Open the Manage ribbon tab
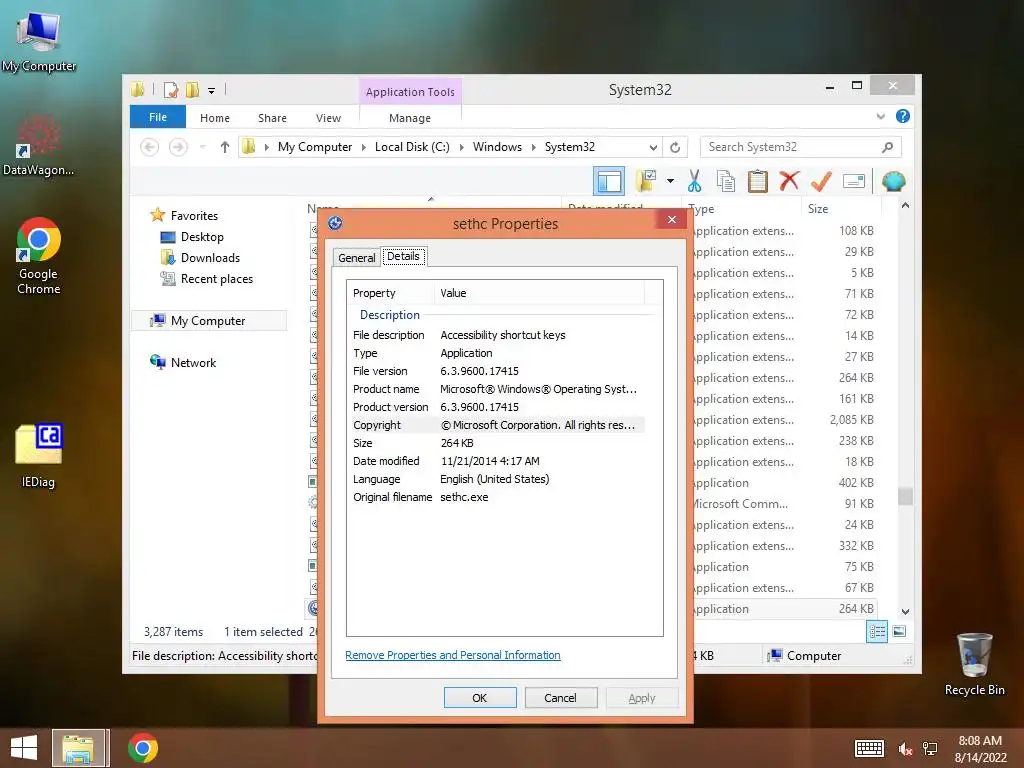The image size is (1024, 768). click(x=409, y=118)
